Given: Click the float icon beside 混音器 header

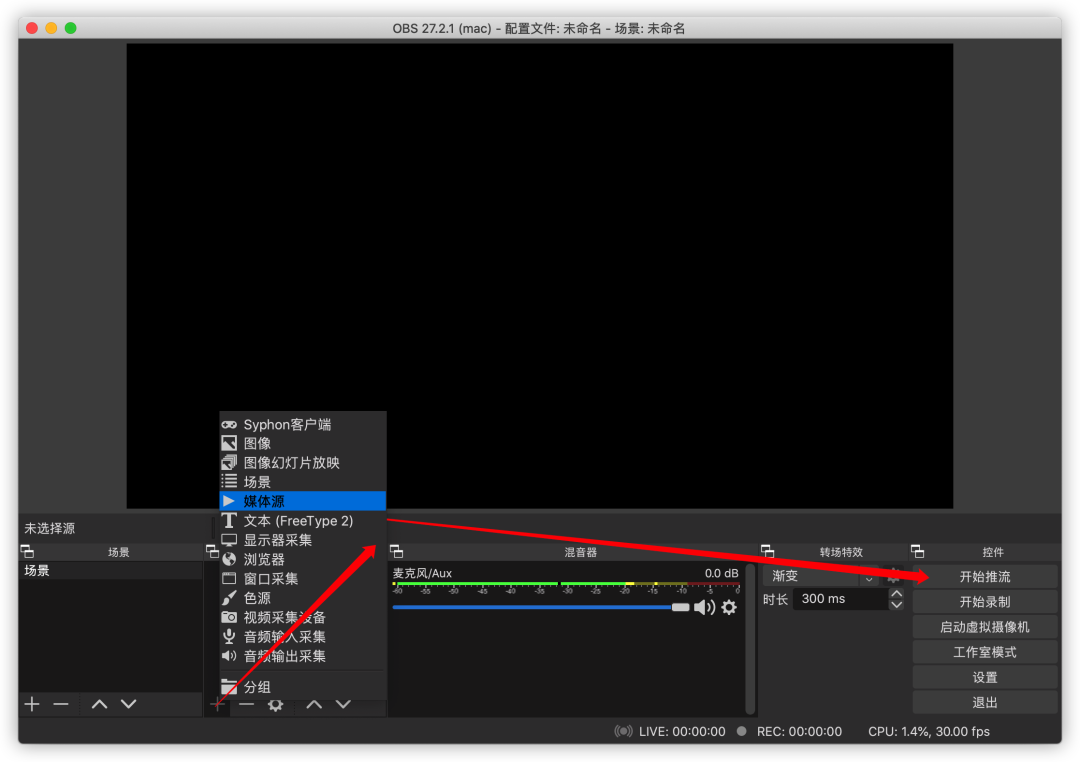Looking at the screenshot, I should pyautogui.click(x=397, y=551).
